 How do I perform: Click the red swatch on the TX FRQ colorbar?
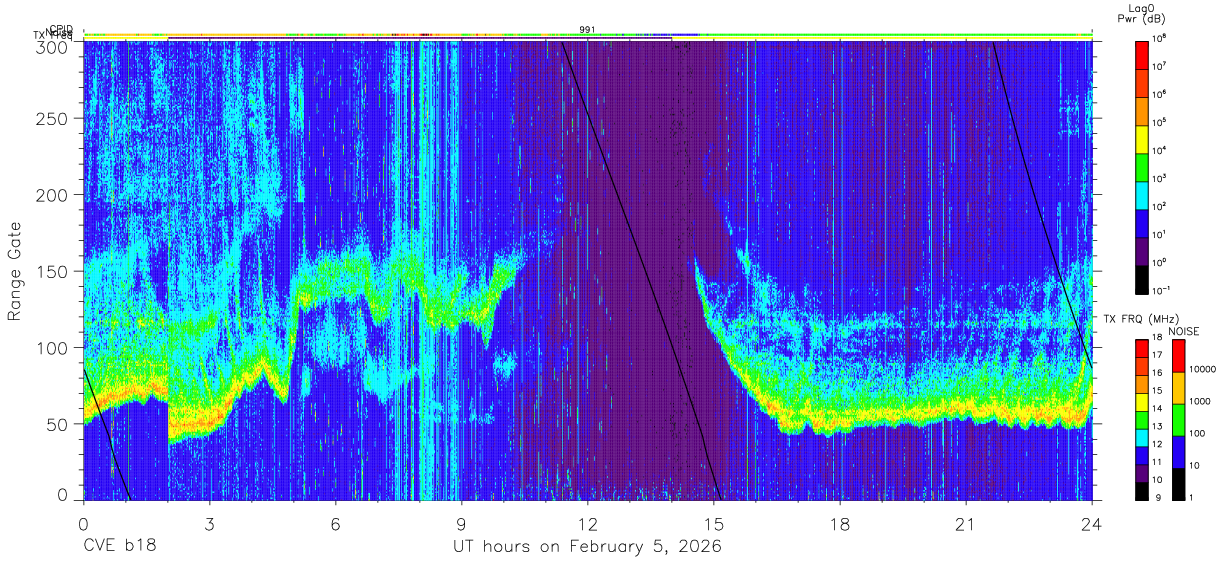pos(1142,349)
